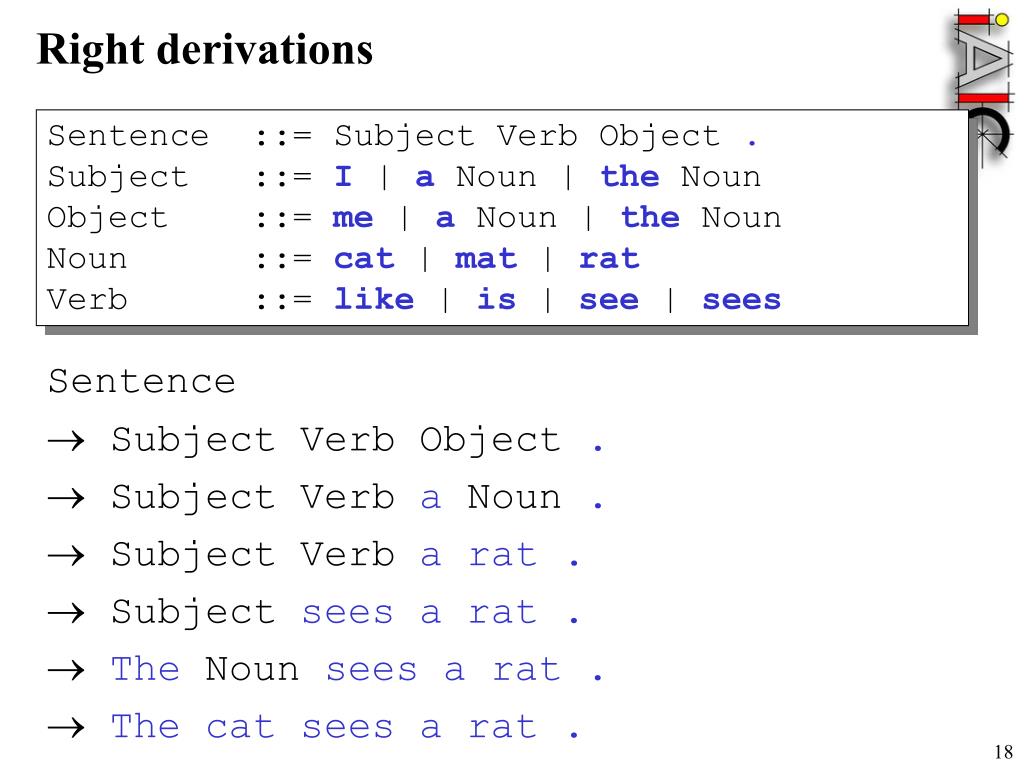Screen dimensions: 1024x768
Task: Click the blue word "sees" in the Verb rule
Action: (741, 300)
